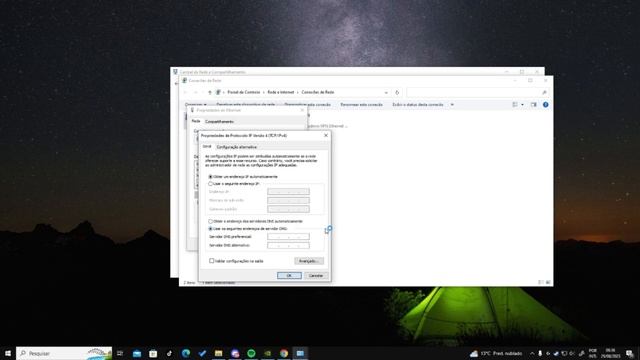Click the Pesquisar taskbar search box
Image resolution: width=640 pixels, height=360 pixels.
point(64,353)
